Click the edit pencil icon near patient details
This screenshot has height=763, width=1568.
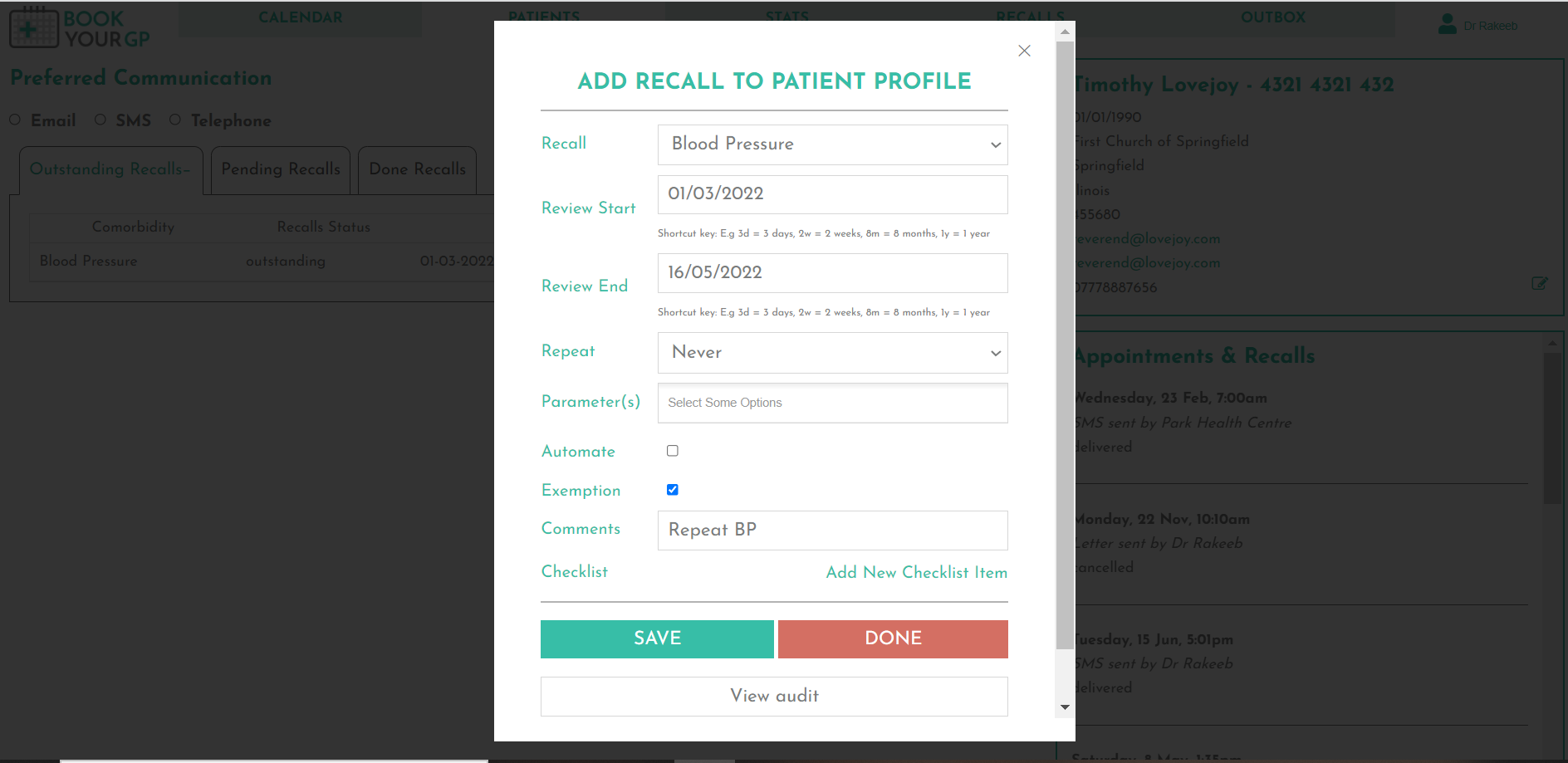(x=1540, y=283)
